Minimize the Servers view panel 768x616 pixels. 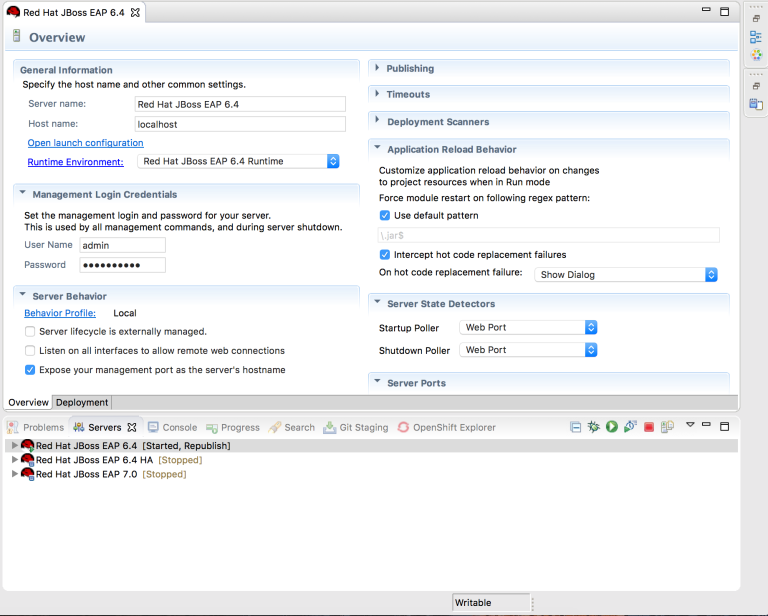[706, 425]
